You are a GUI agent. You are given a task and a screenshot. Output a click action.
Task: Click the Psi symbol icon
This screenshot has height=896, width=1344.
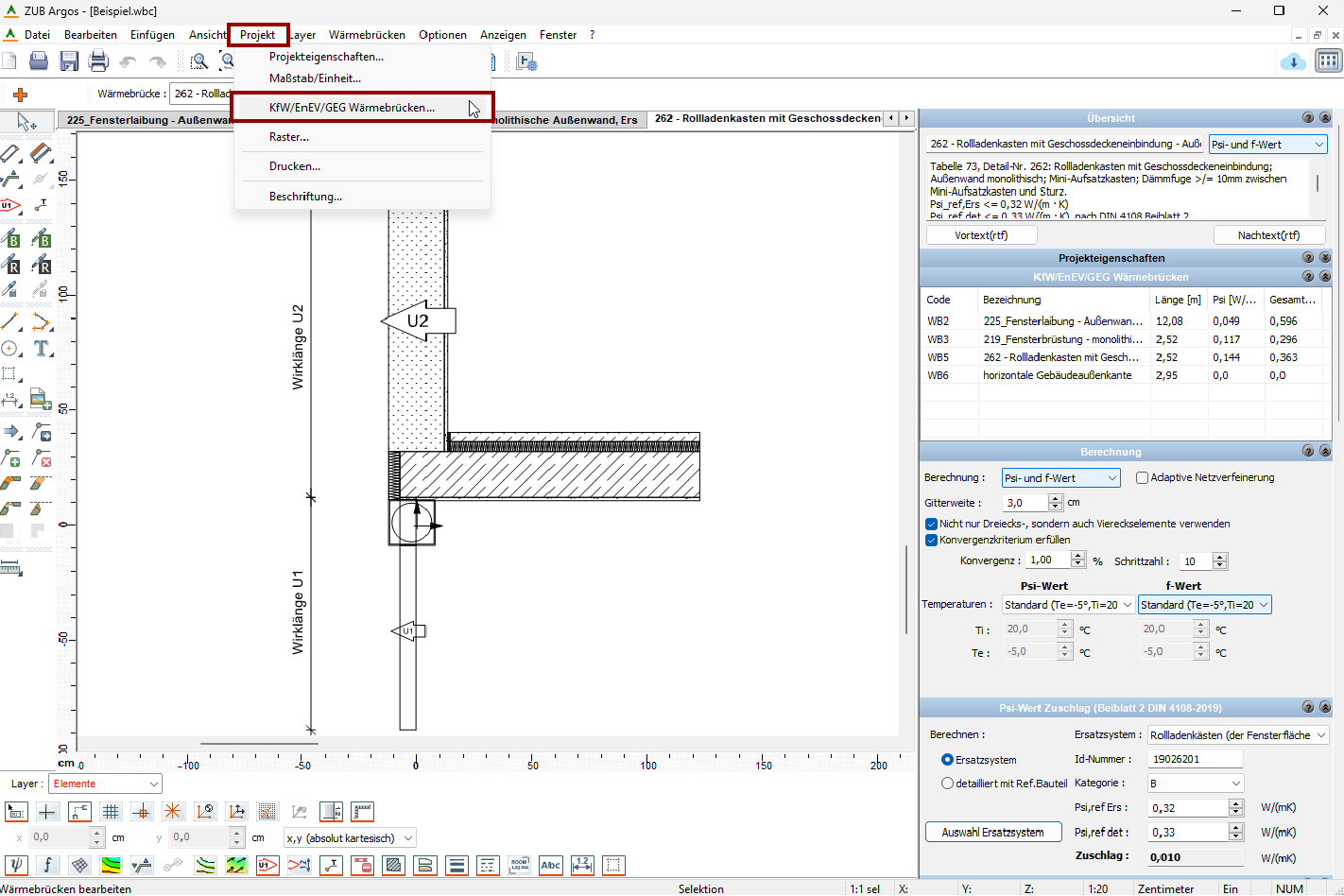click(x=16, y=865)
